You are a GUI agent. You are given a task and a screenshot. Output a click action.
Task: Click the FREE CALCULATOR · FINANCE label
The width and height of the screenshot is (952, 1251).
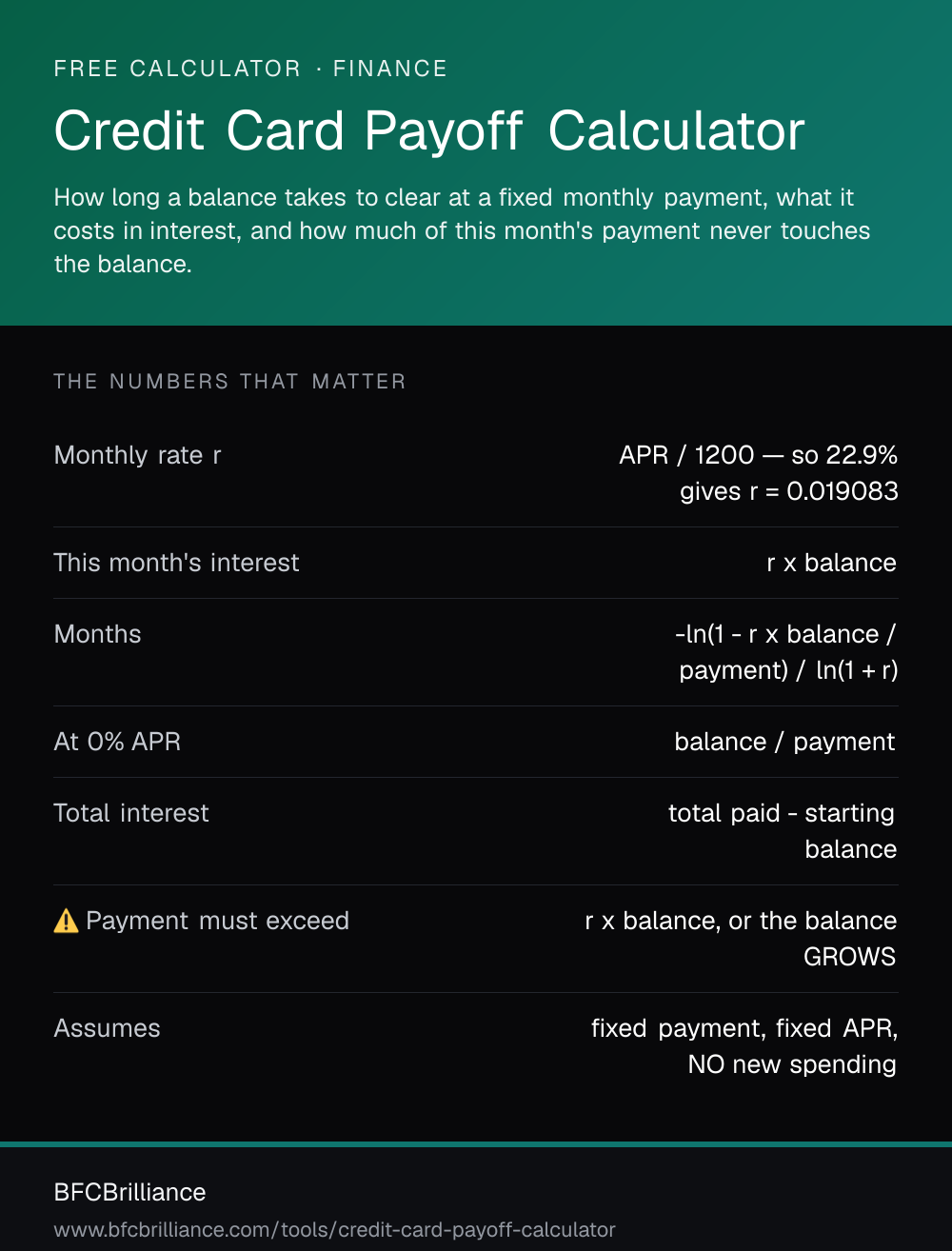pyautogui.click(x=250, y=69)
